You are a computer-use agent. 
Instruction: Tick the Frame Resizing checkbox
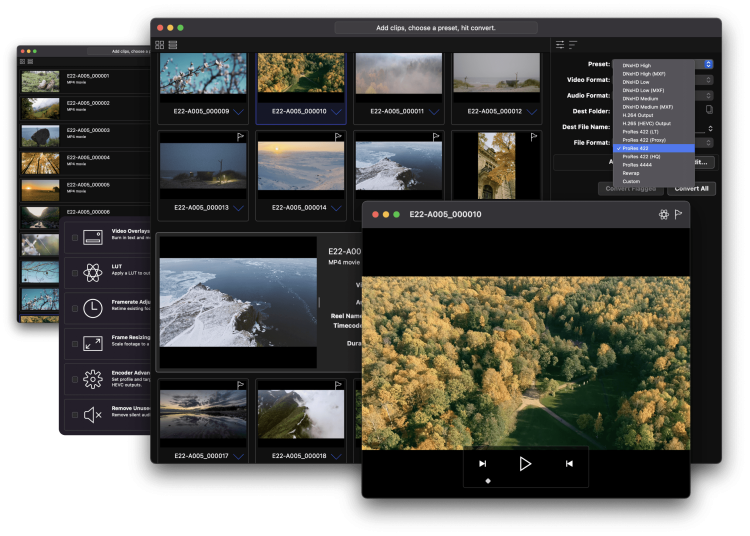pyautogui.click(x=75, y=344)
